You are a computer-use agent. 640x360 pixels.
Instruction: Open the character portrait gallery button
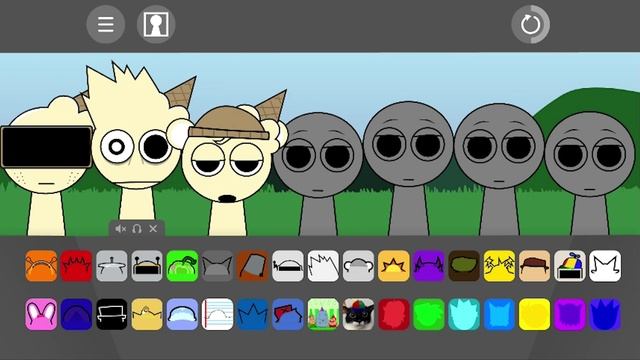click(x=156, y=24)
